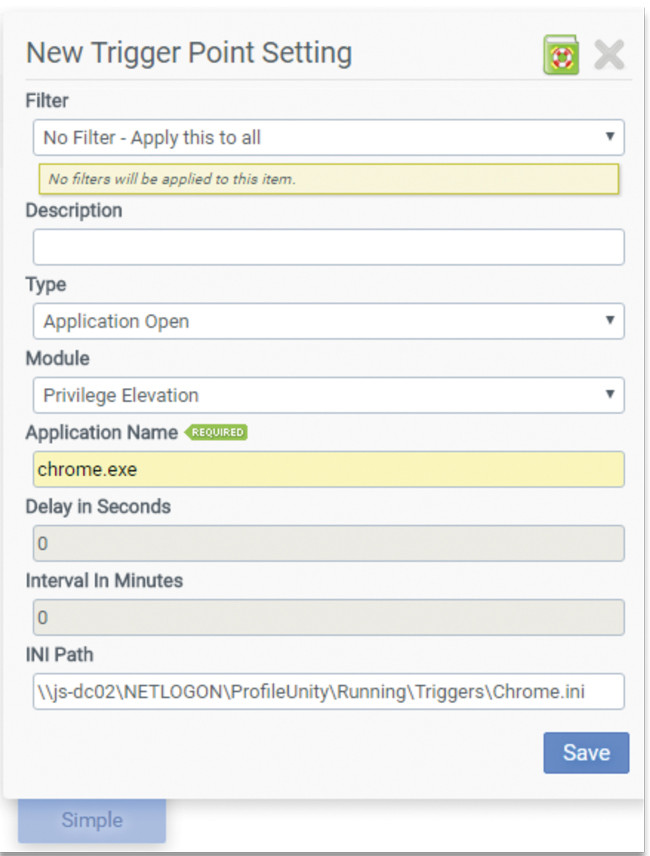Focus the Application Name field containing chrome.exe
This screenshot has width=650, height=856.
[328, 469]
